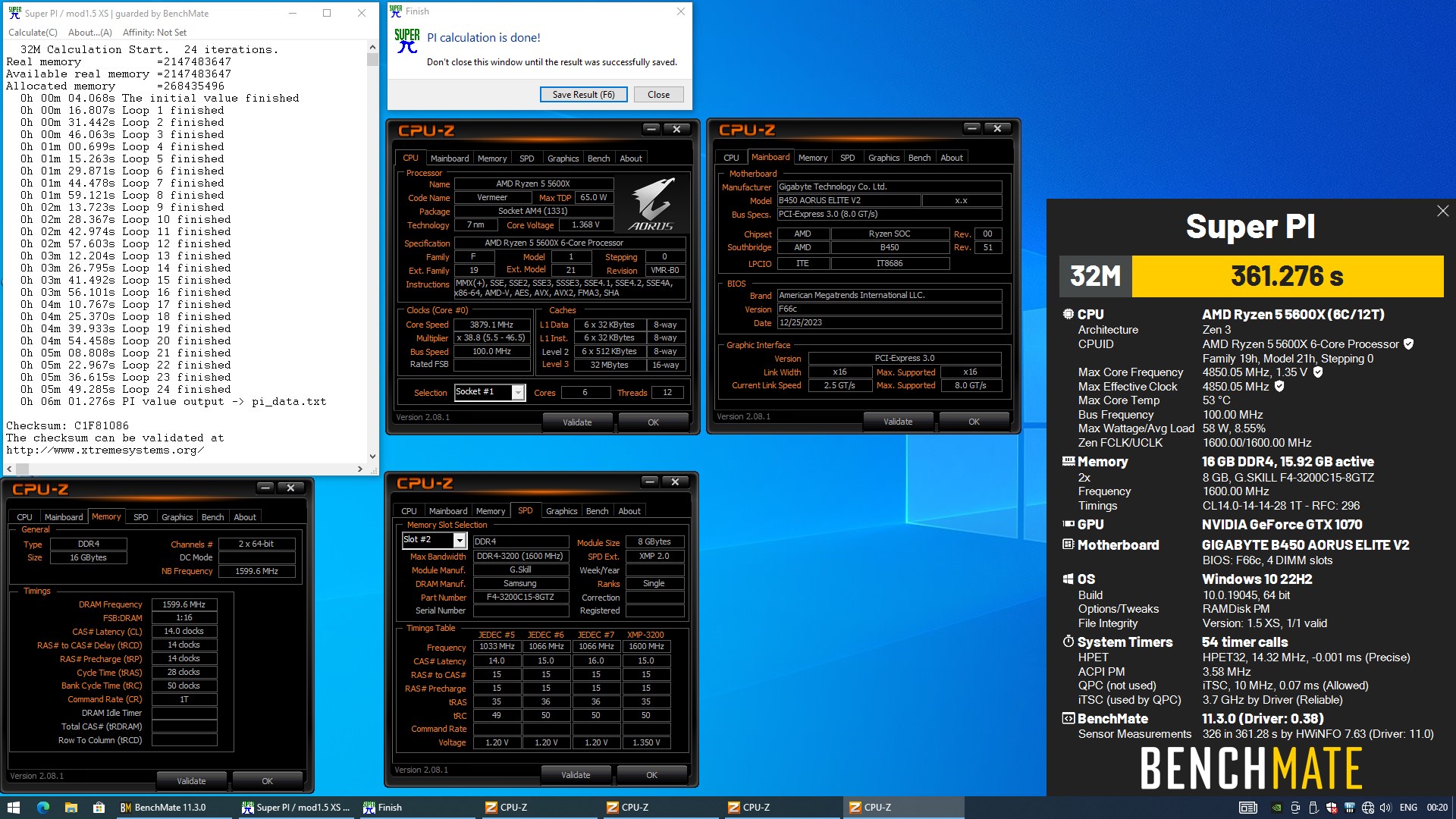
Task: Click the 361.276 s result value
Action: pyautogui.click(x=1287, y=276)
